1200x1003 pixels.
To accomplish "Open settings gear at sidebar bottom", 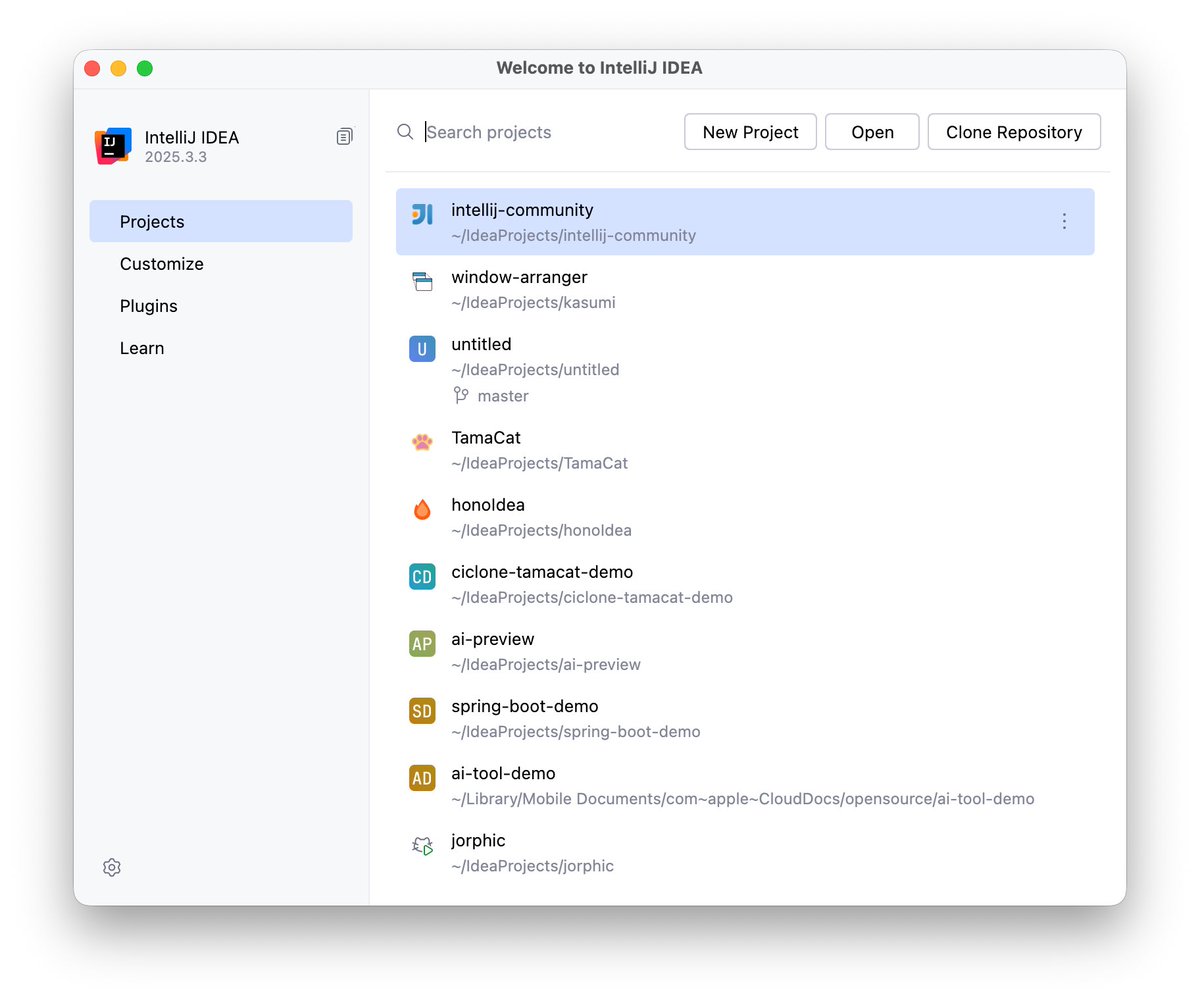I will (112, 868).
